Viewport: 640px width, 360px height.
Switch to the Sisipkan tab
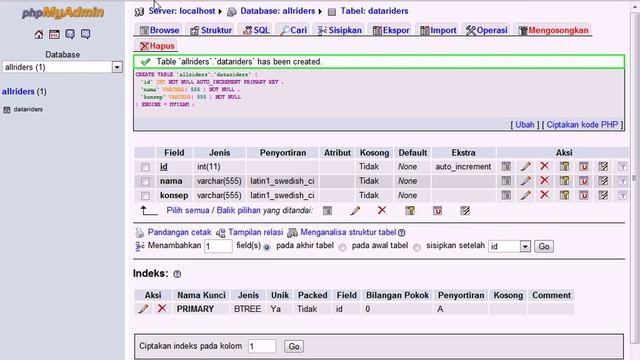[340, 30]
